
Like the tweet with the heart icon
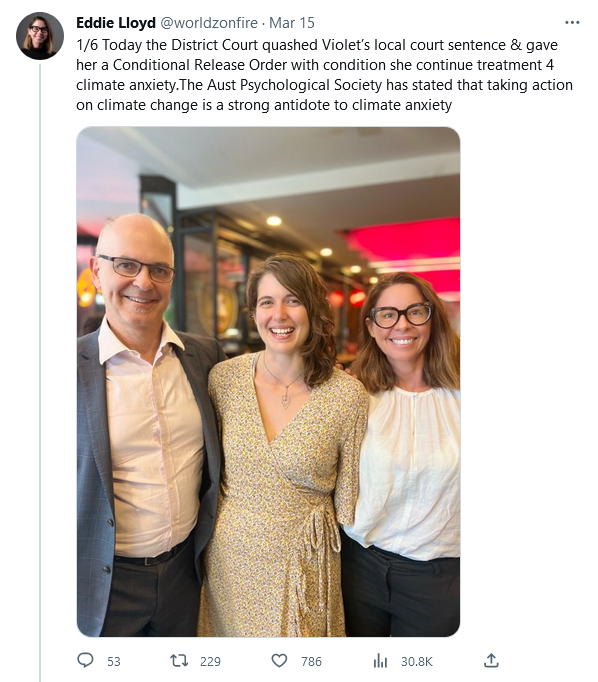(x=279, y=661)
